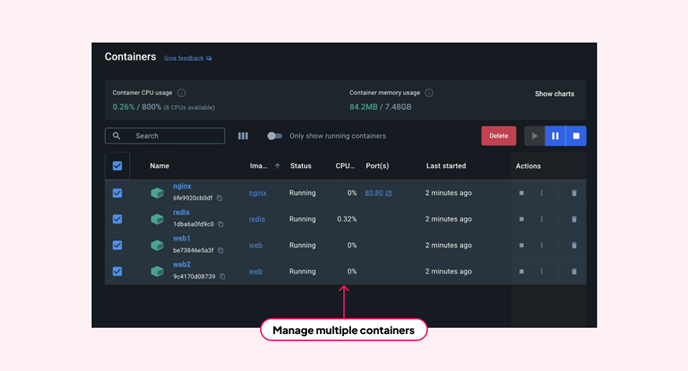This screenshot has width=688, height=371.
Task: Open more actions menu for web1
Action: [541, 245]
